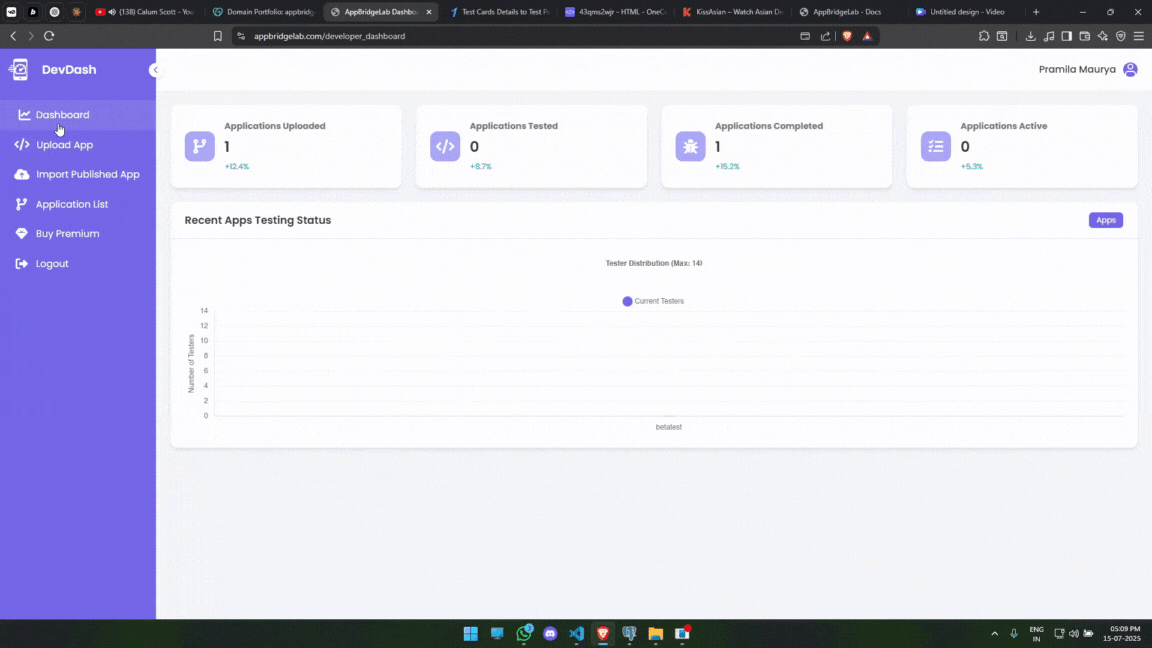Click the address bar URL field
Image resolution: width=1152 pixels, height=648 pixels.
point(514,36)
